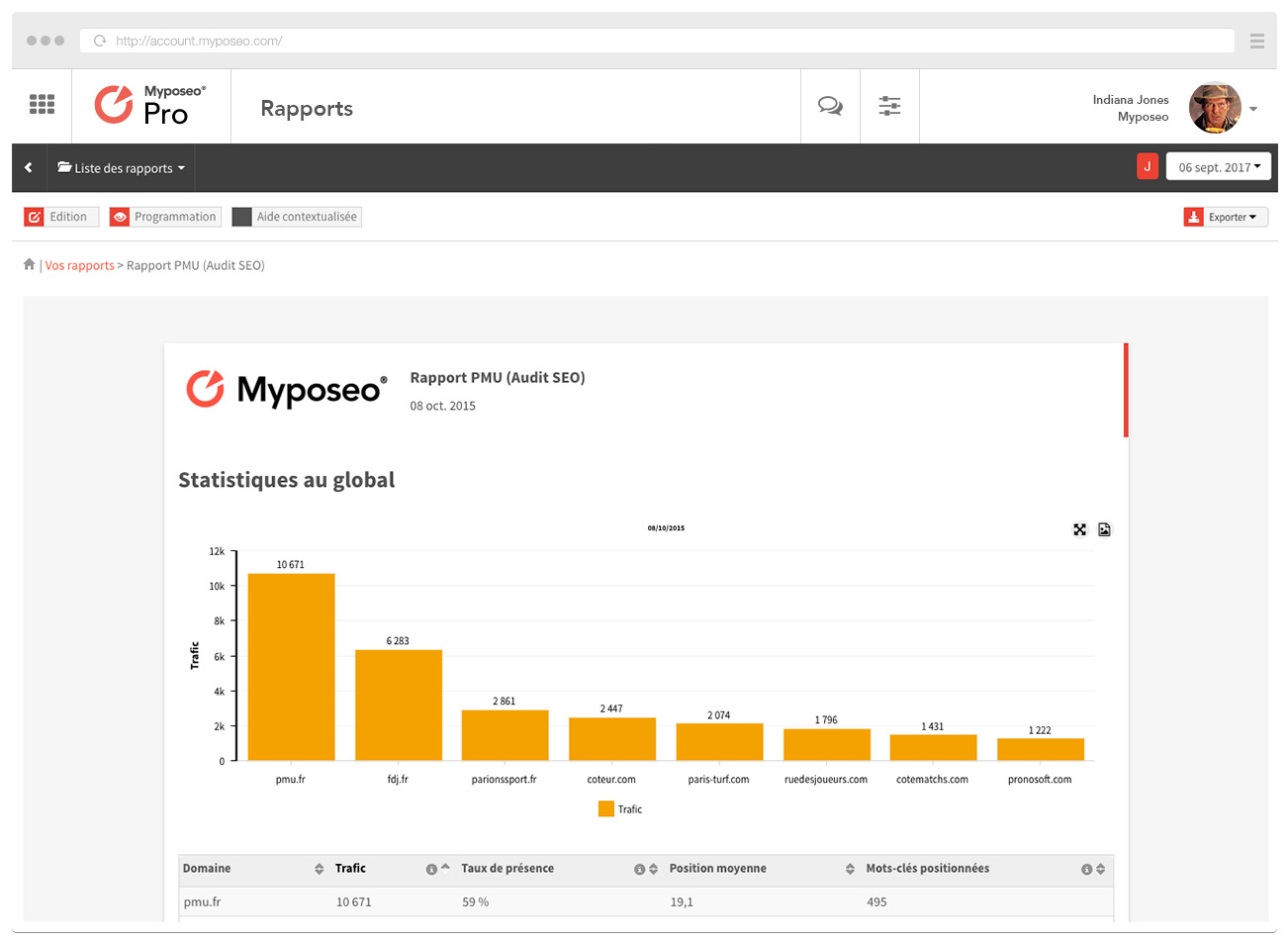1288x942 pixels.
Task: Click the Programmation button
Action: 165,217
